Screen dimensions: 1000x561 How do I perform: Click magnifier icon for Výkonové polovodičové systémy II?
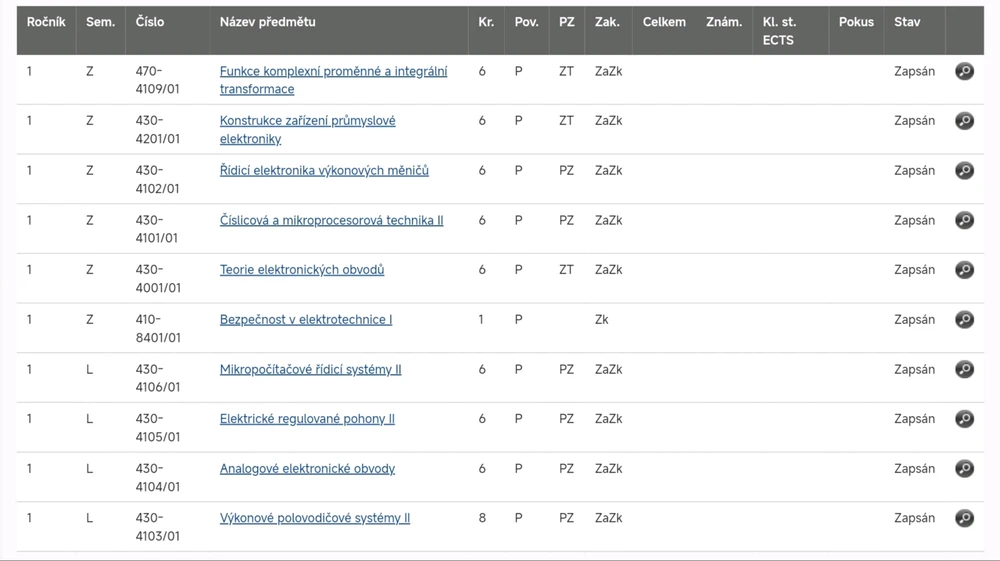964,518
